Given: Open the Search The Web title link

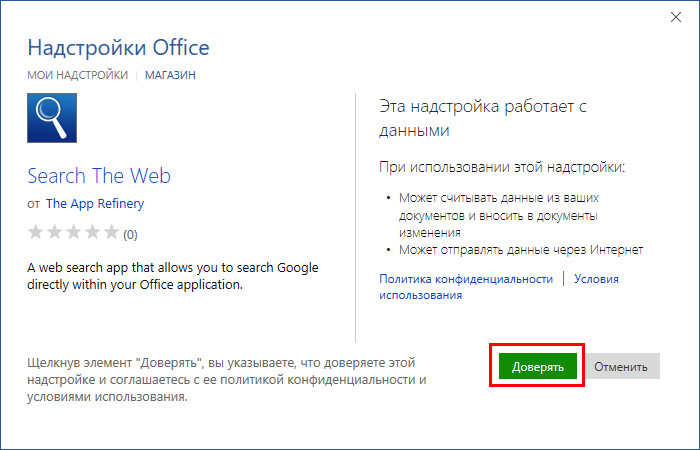Looking at the screenshot, I should [x=99, y=175].
